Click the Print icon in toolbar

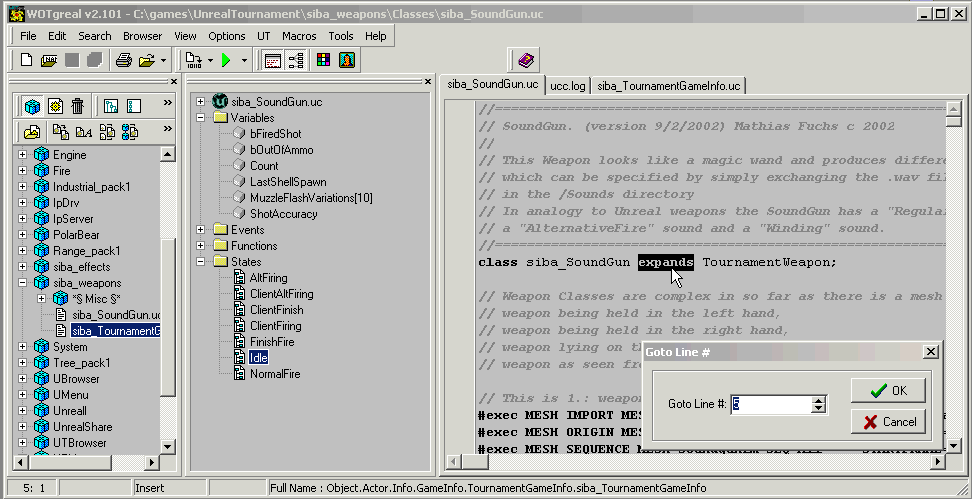coord(124,61)
